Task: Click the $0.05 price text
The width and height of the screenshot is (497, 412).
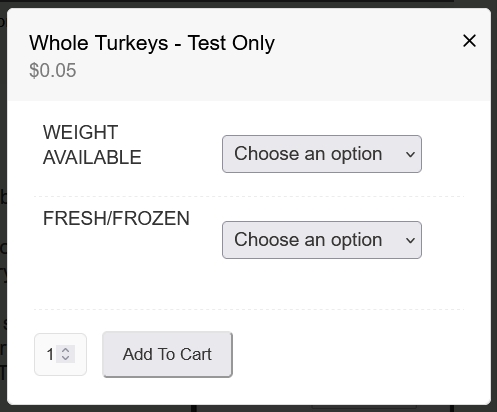Action: 53,70
